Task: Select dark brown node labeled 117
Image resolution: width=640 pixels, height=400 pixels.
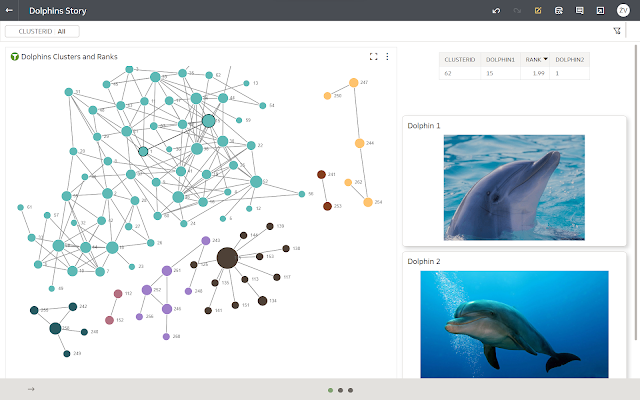Action: tap(277, 277)
